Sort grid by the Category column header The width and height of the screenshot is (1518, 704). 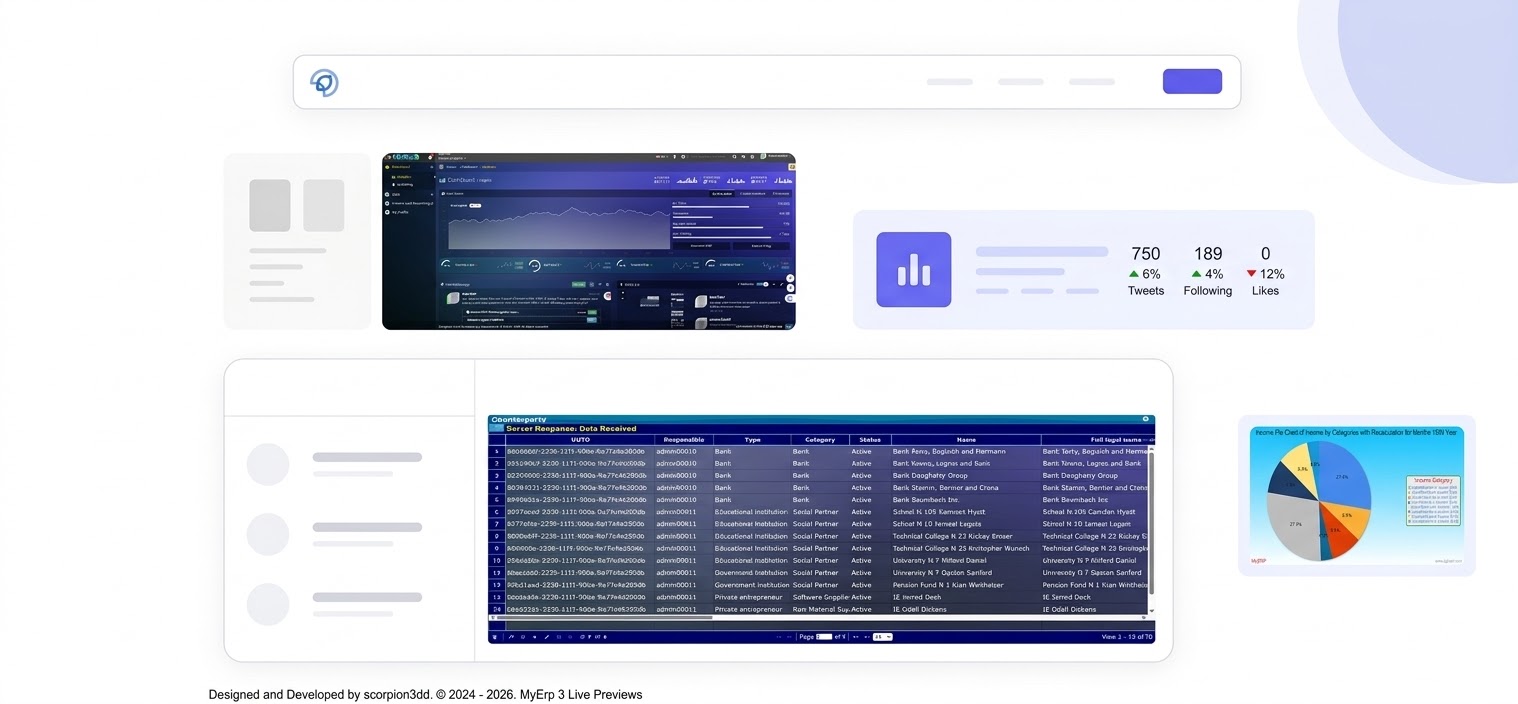point(819,439)
